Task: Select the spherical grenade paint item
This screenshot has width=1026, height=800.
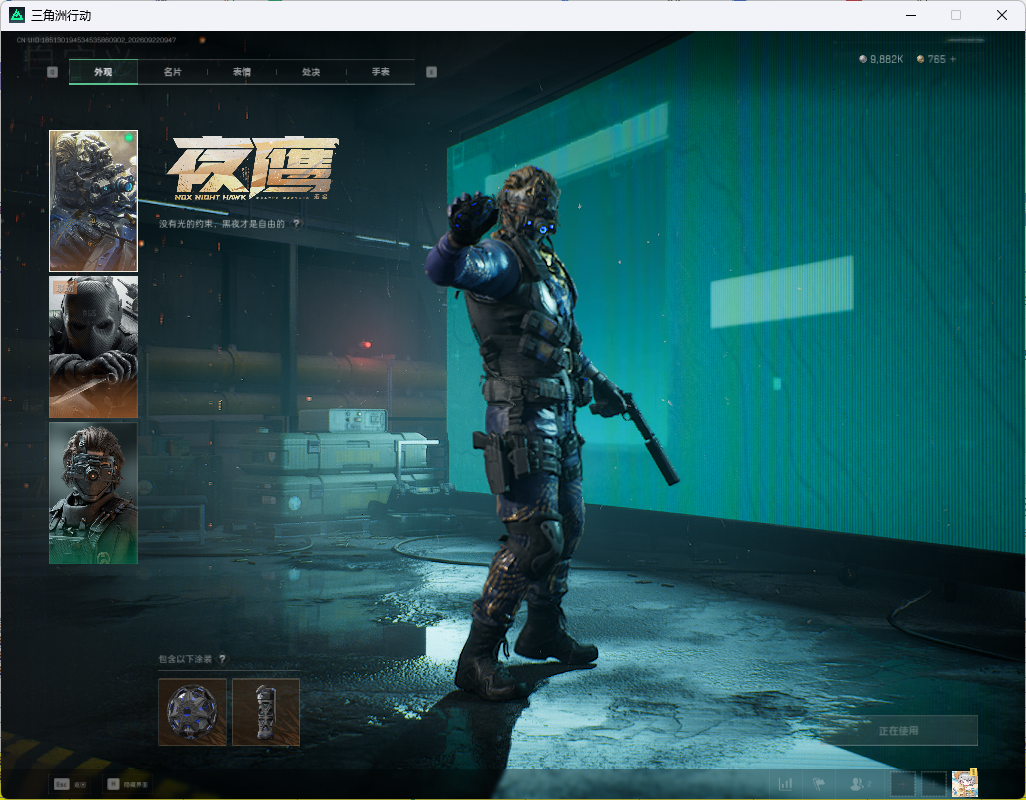Action: click(x=192, y=712)
